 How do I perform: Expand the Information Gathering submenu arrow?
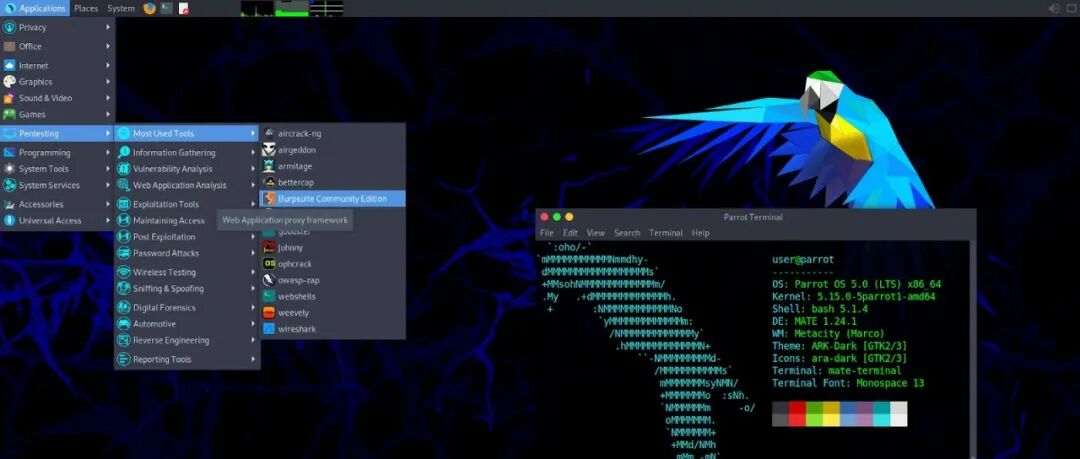coord(253,152)
